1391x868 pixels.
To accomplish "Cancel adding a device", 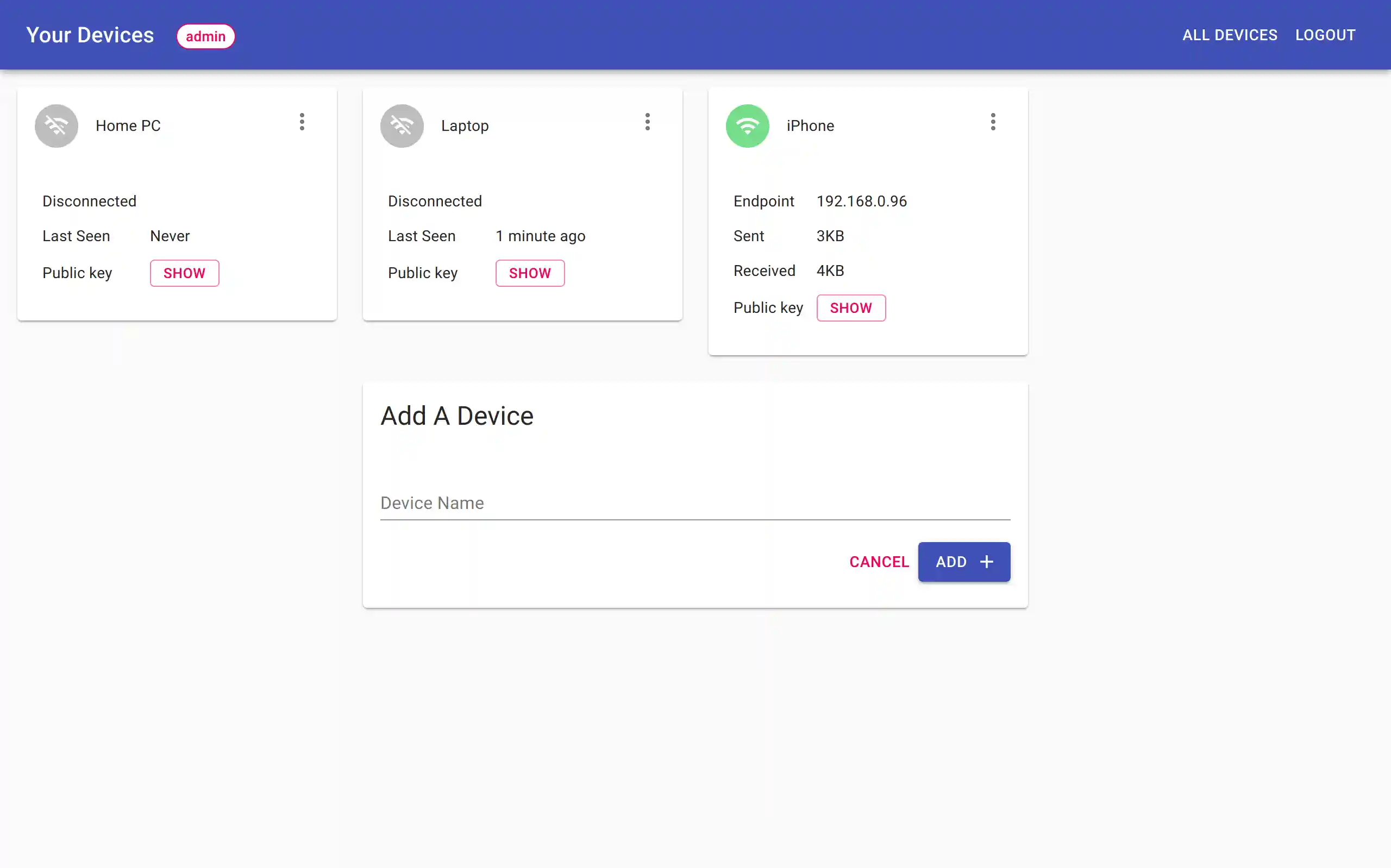I will (879, 562).
